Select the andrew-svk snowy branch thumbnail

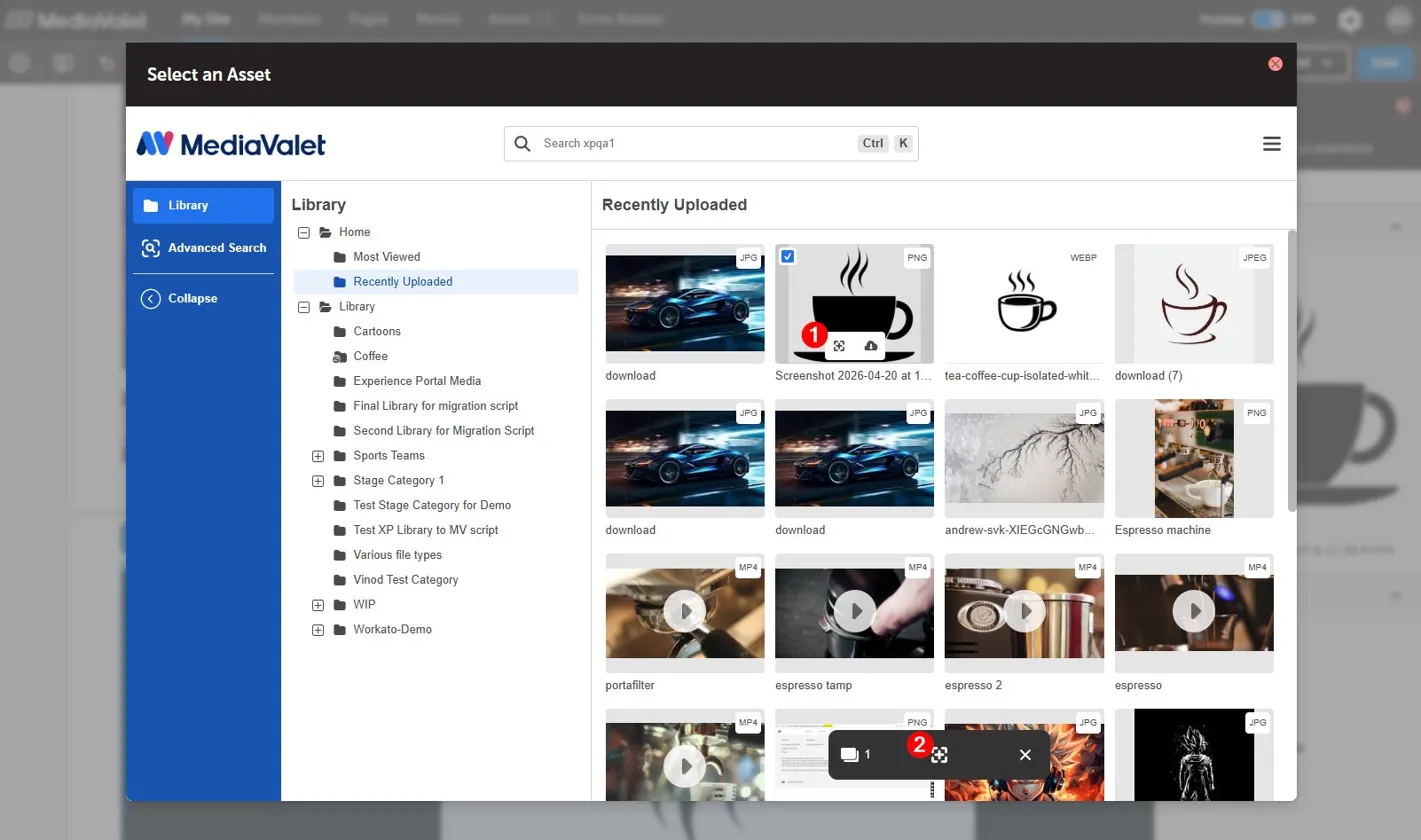[1024, 458]
